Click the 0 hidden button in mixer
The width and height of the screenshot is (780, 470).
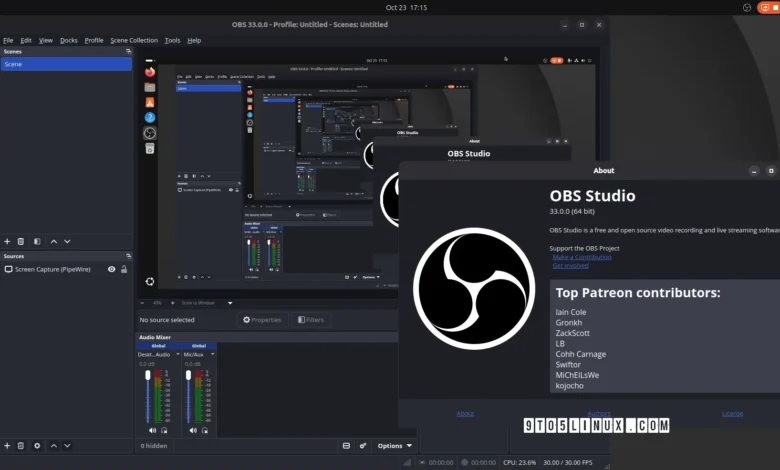[x=154, y=446]
